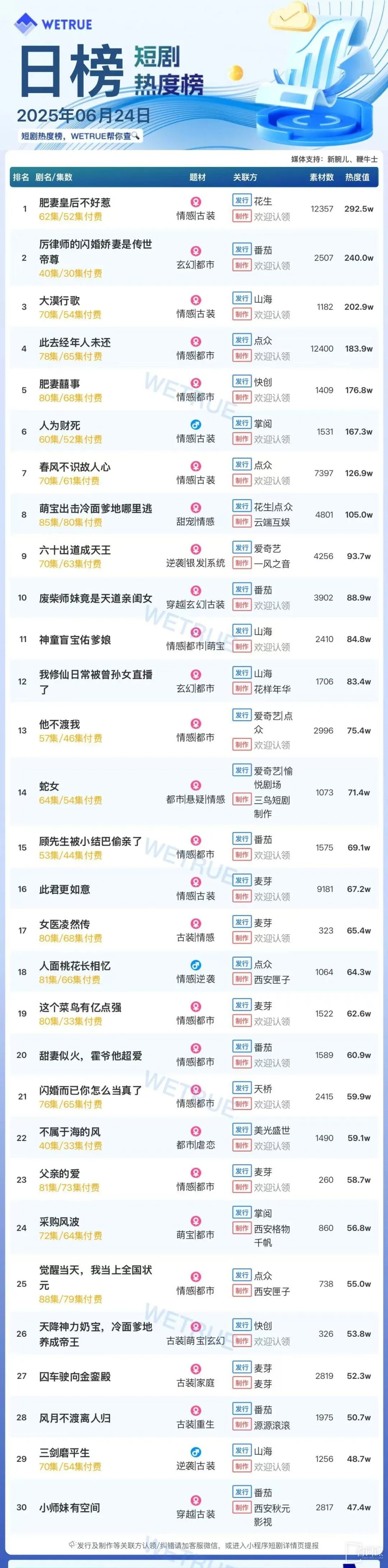Click the pink female icon for 蛇女
This screenshot has width=388, height=1568.
(x=195, y=785)
